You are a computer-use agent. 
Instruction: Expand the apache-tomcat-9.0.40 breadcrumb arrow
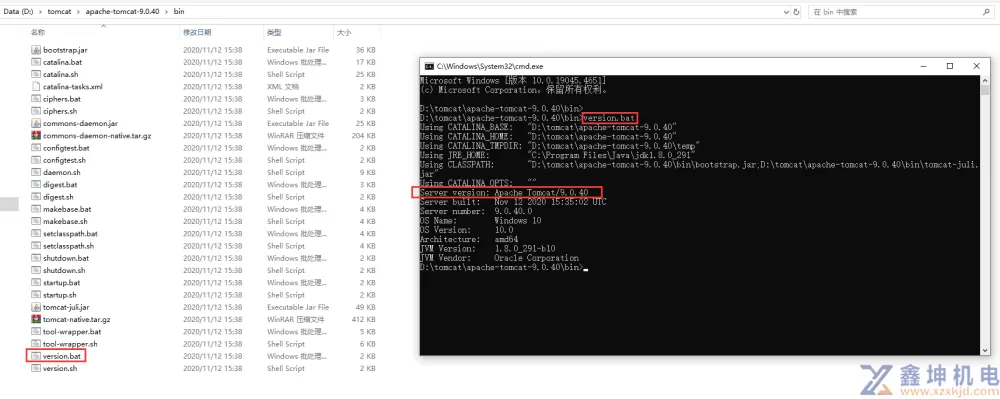point(166,11)
